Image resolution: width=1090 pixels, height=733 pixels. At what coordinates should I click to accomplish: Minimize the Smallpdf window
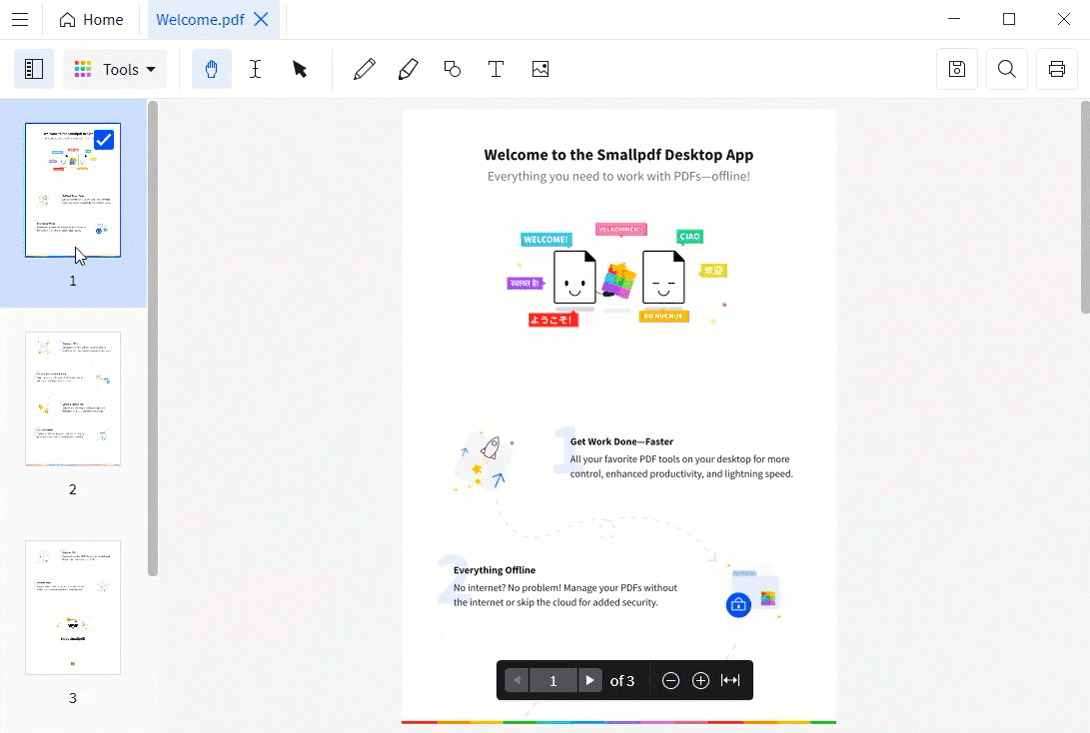954,19
